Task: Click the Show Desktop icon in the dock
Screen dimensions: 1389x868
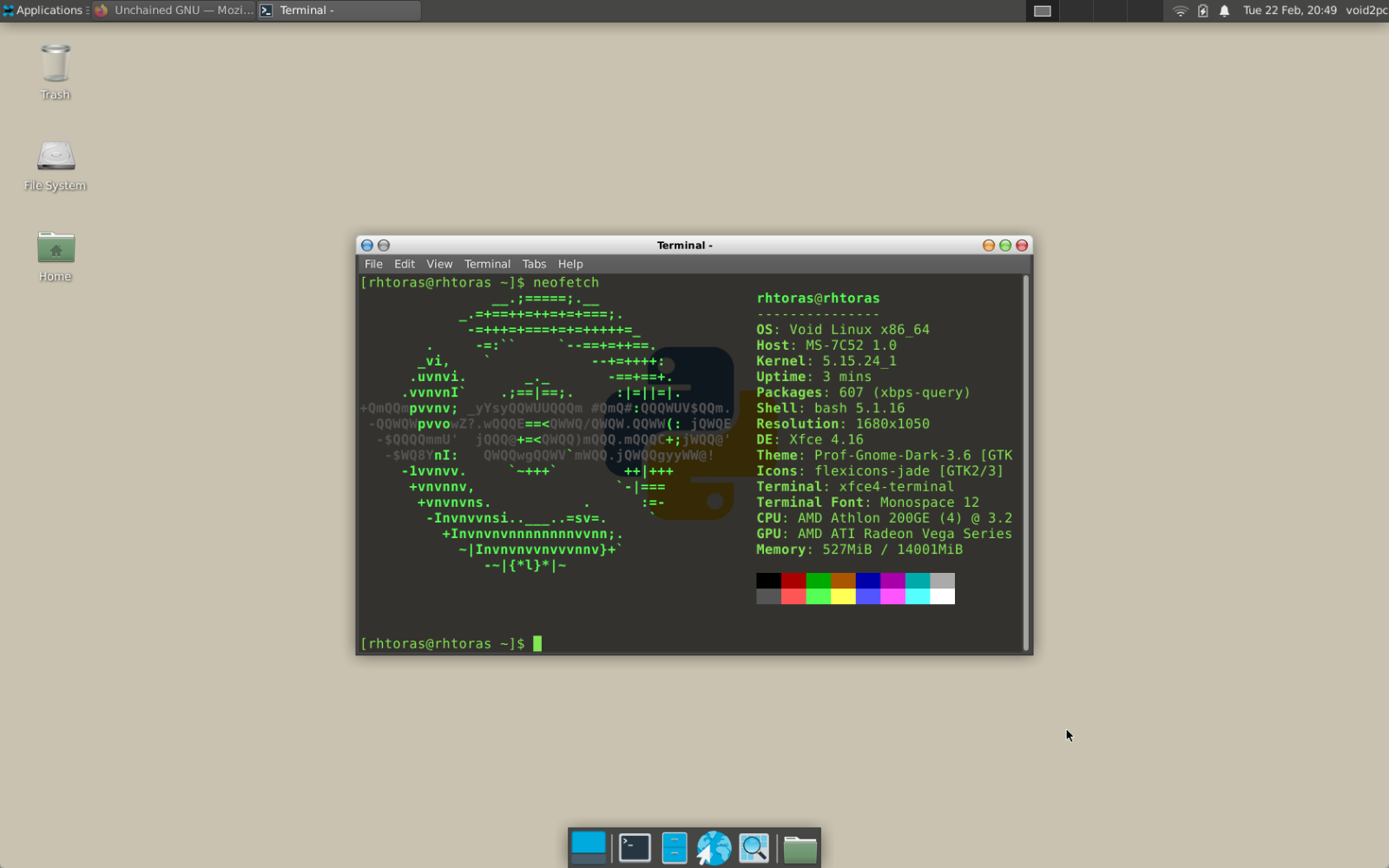Action: click(589, 848)
